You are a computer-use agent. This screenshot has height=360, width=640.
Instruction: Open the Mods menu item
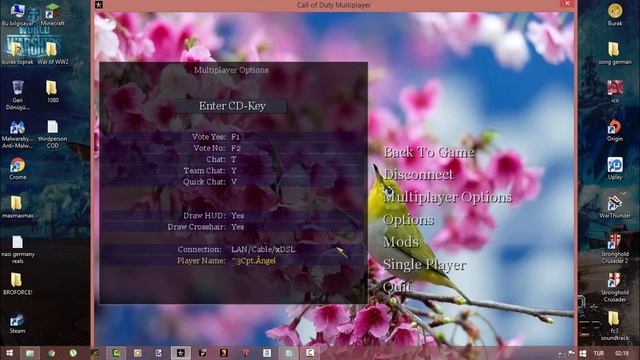pyautogui.click(x=401, y=242)
